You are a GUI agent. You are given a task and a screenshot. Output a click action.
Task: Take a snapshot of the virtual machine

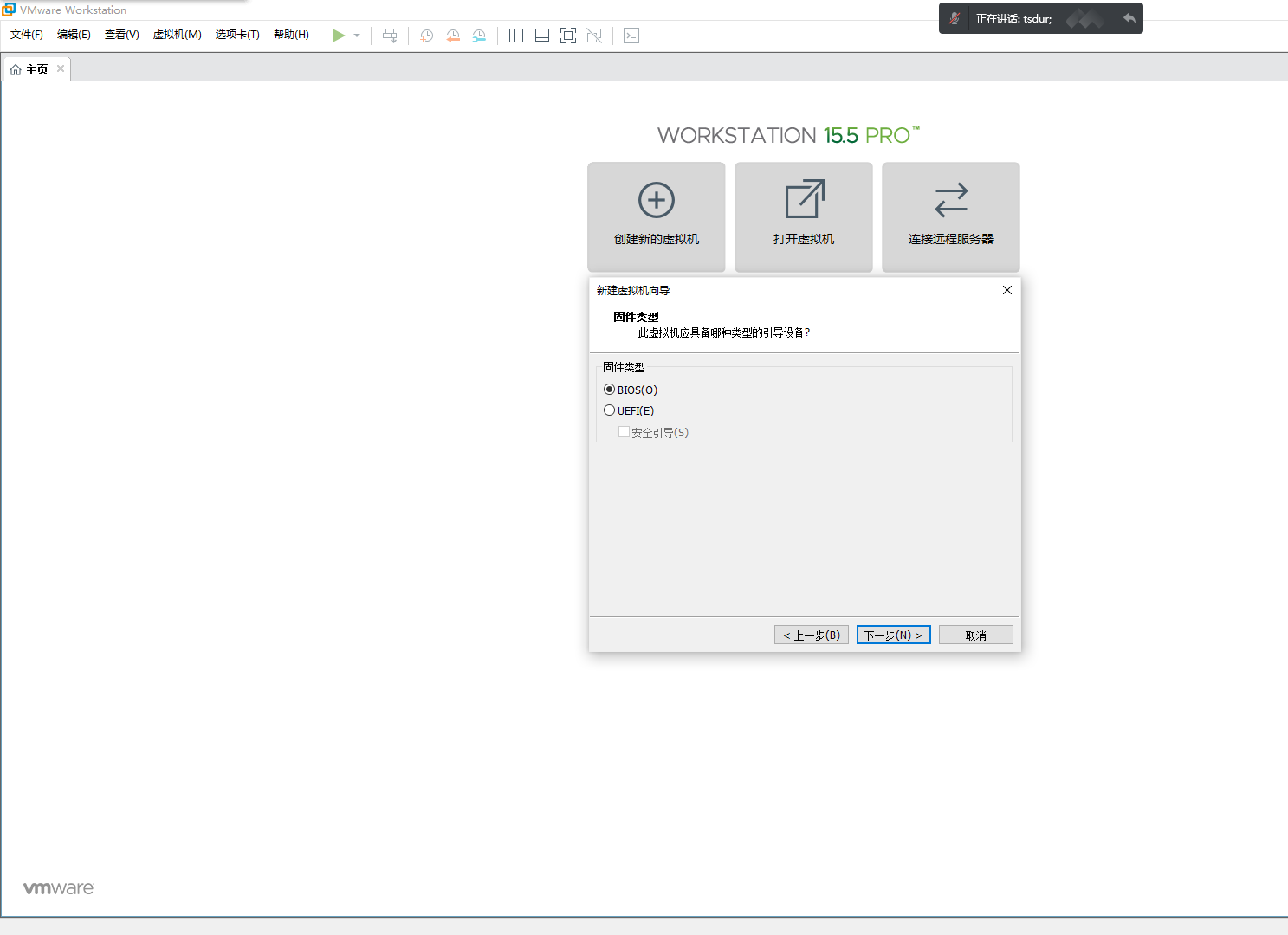point(425,35)
